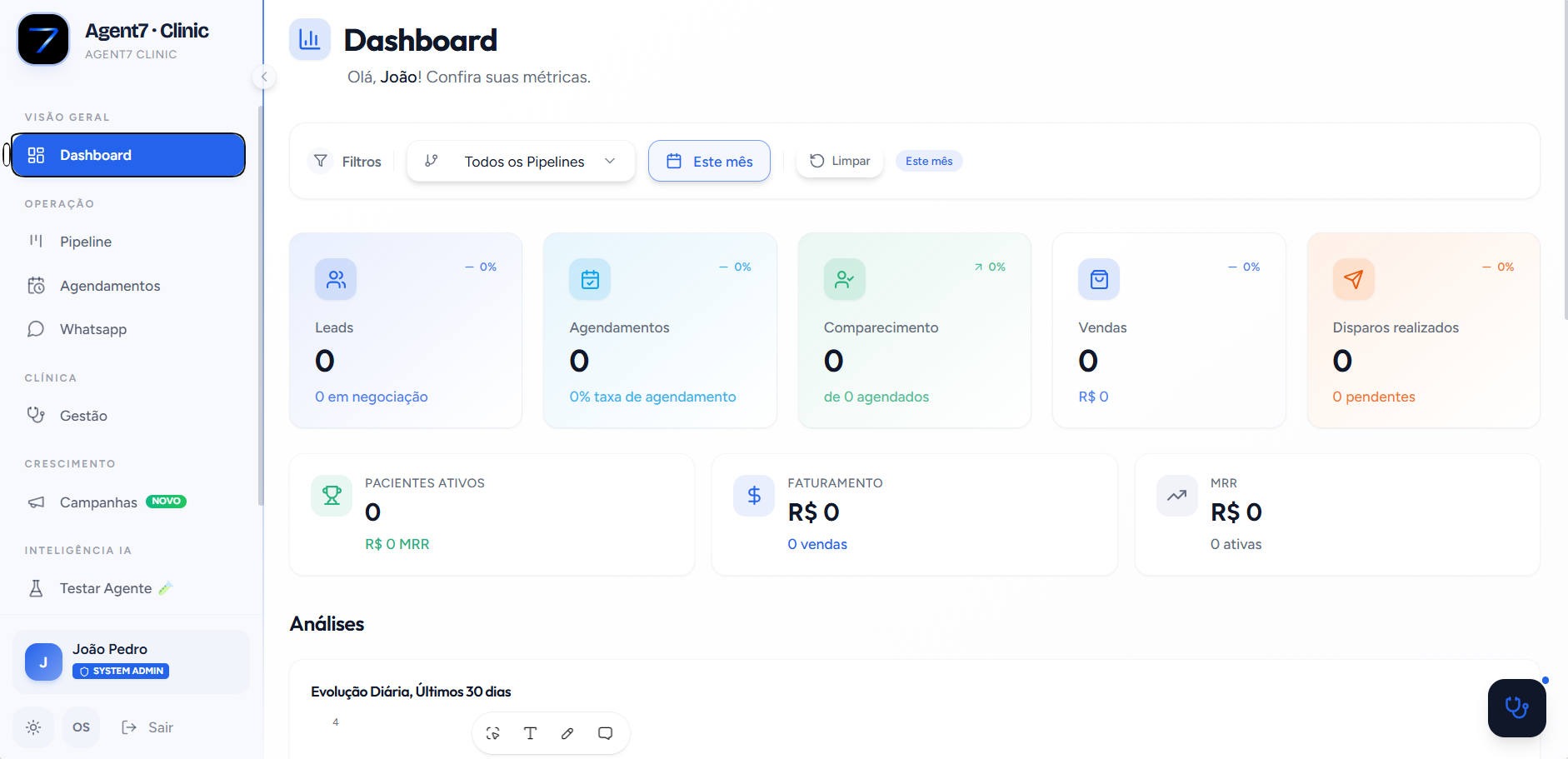The height and width of the screenshot is (759, 1568).
Task: Click '0% taxa de agendamento' text
Action: [653, 397]
